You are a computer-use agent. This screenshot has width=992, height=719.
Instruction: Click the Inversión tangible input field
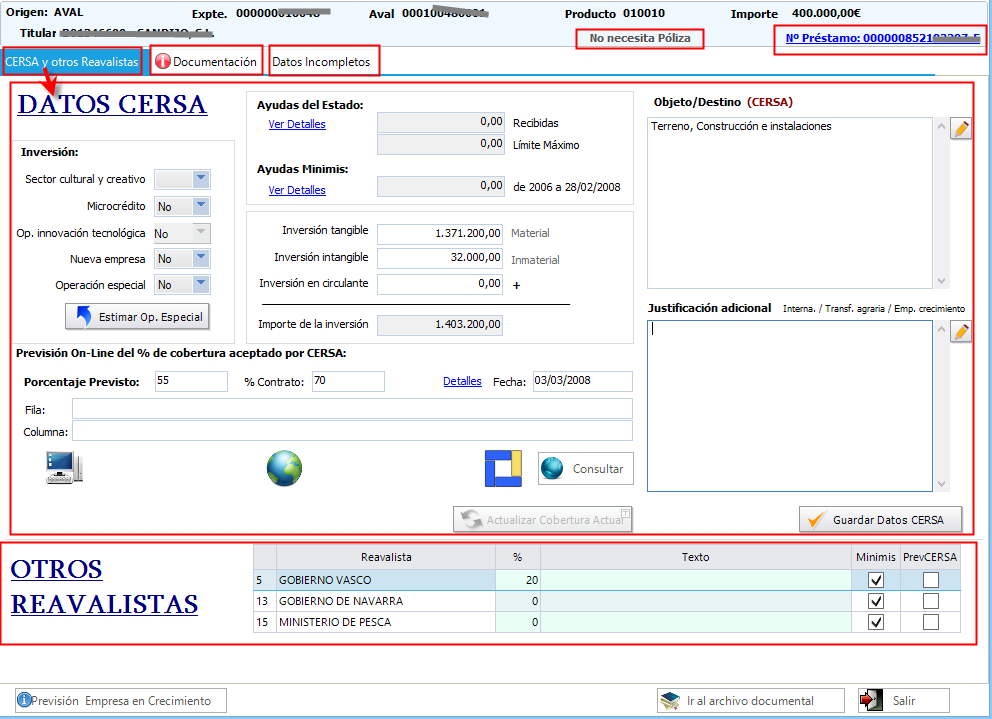click(x=440, y=233)
